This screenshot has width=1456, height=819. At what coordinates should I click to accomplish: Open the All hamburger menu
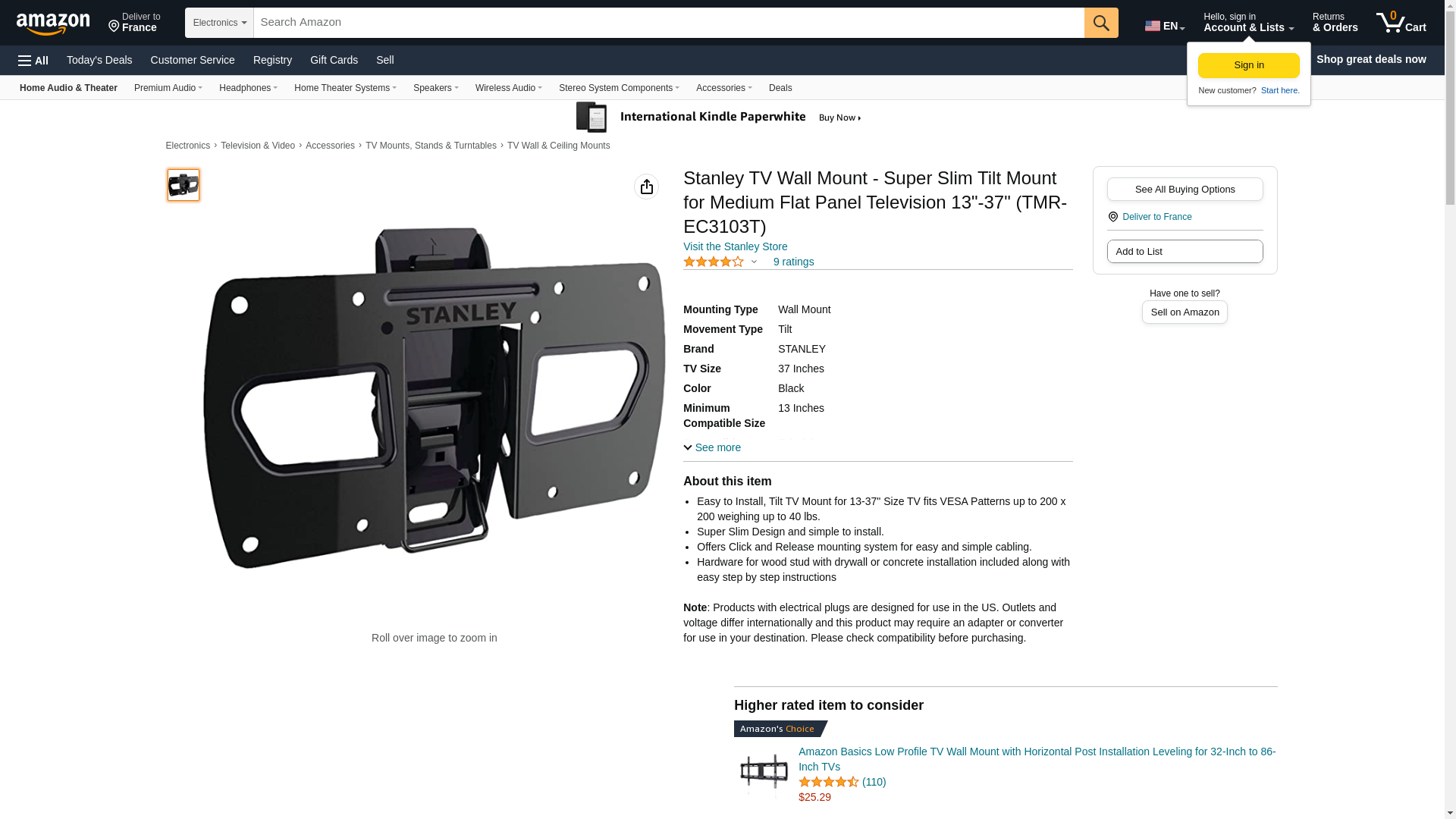tap(33, 61)
